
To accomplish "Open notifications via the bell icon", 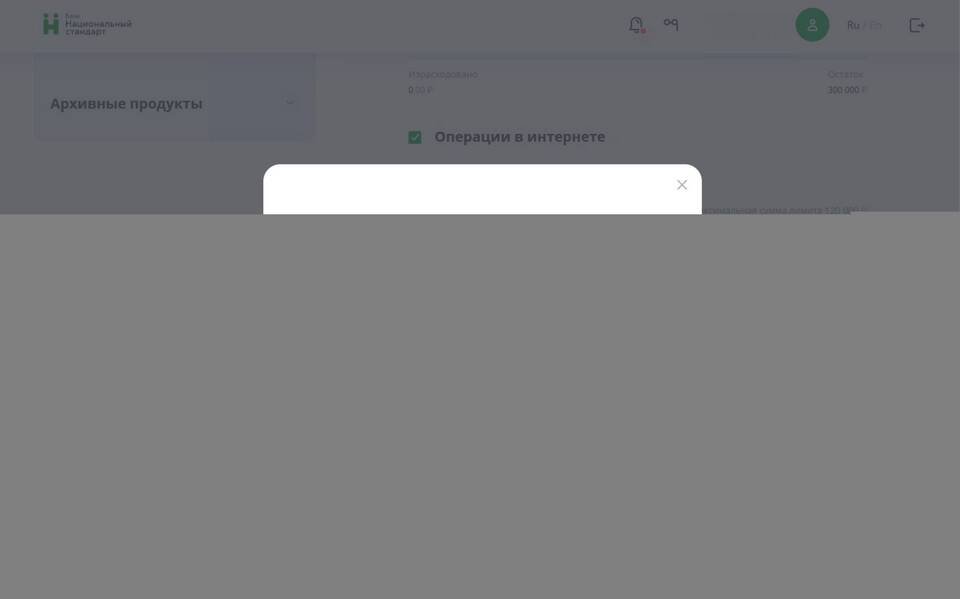I will [636, 24].
